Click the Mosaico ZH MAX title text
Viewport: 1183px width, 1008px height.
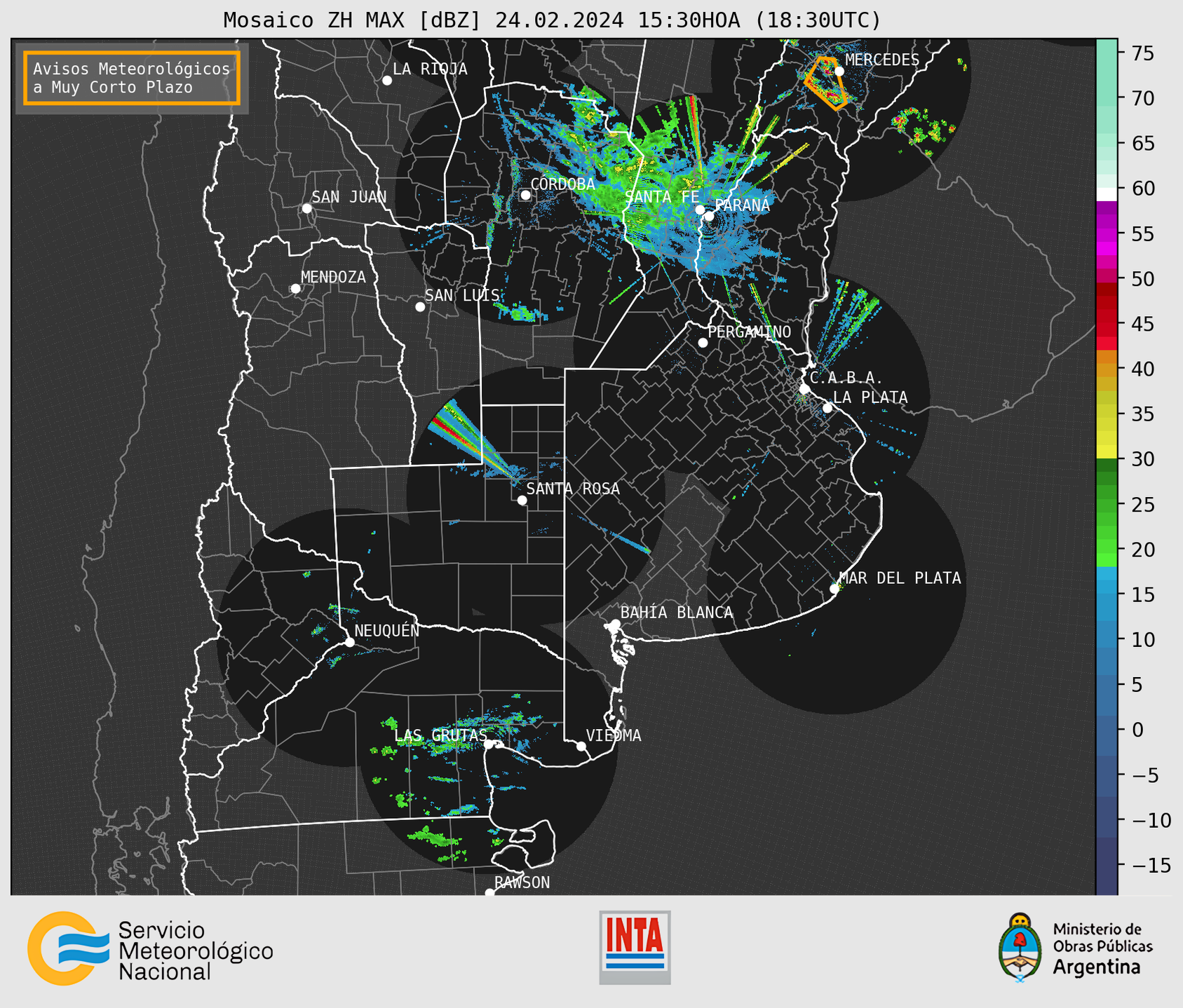click(552, 20)
